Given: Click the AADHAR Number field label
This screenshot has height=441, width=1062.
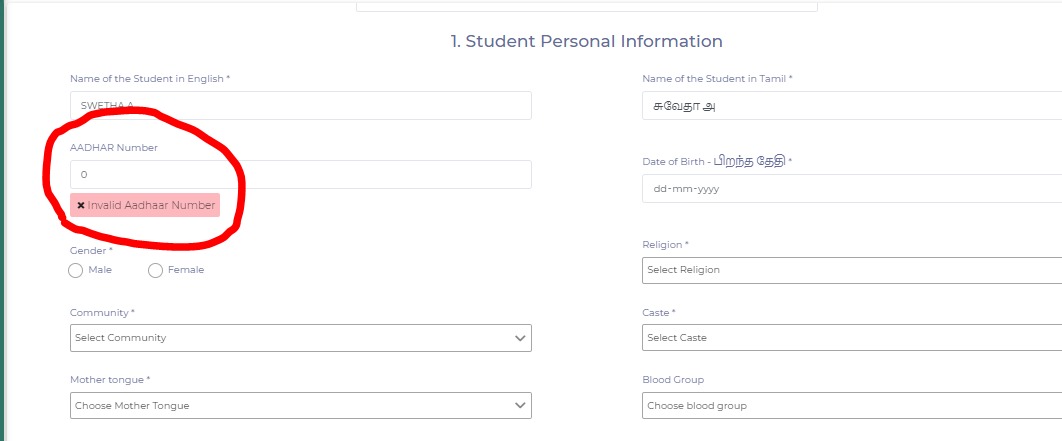Looking at the screenshot, I should tap(114, 148).
